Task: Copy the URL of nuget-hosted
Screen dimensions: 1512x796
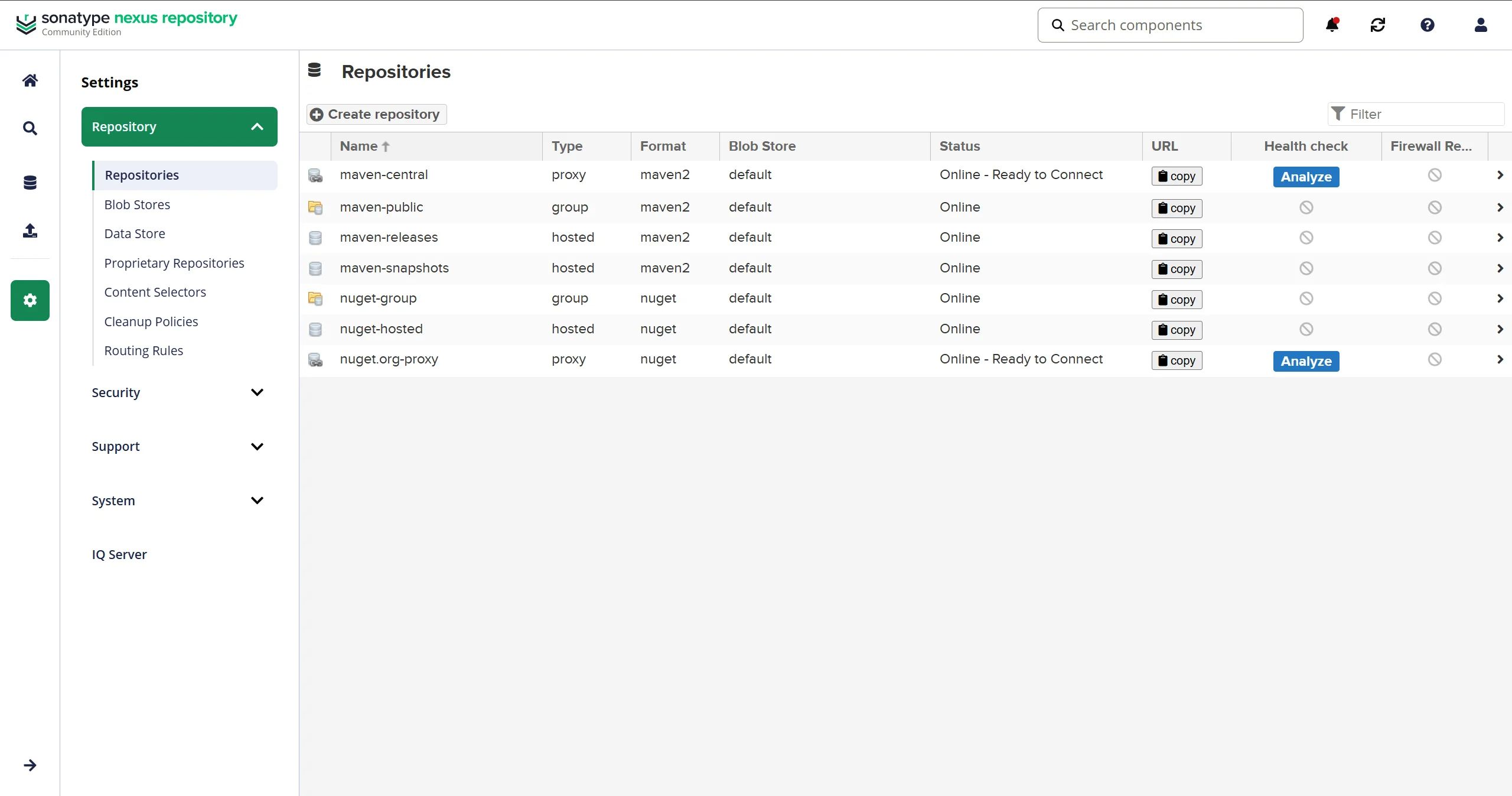Action: (1177, 330)
